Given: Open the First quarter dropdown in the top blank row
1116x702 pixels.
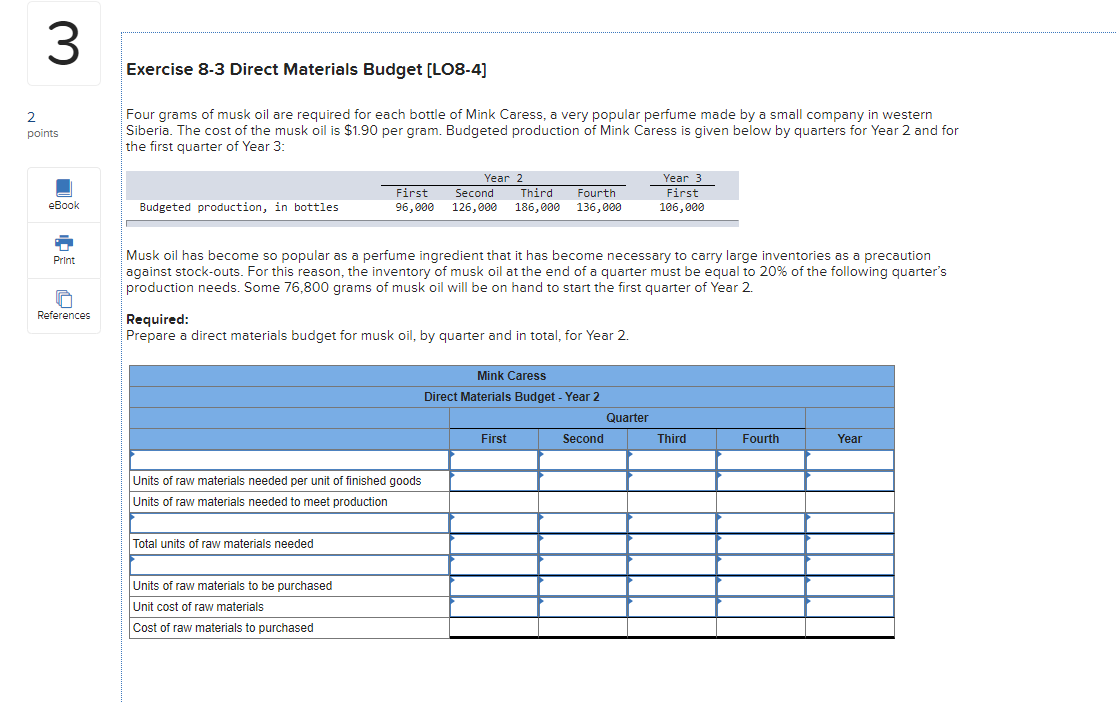Looking at the screenshot, I should coord(494,459).
